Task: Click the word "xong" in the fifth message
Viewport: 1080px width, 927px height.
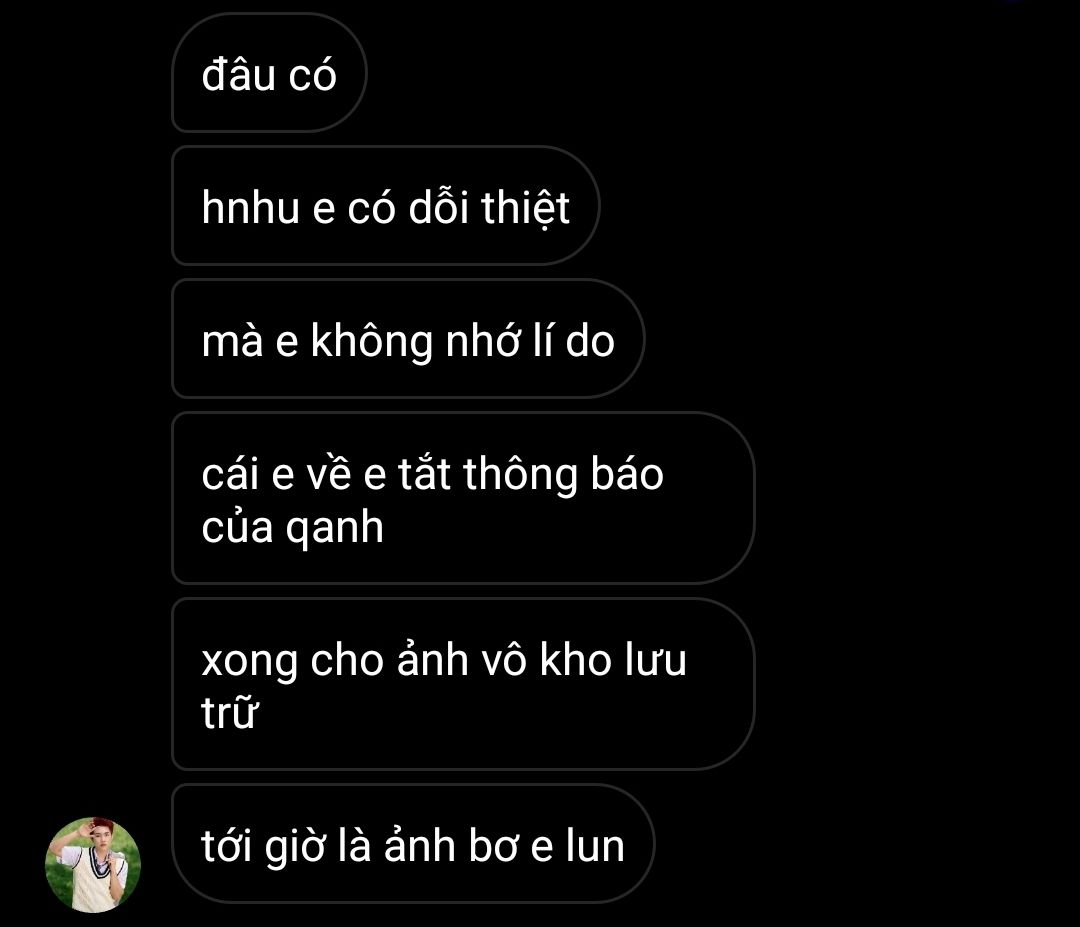Action: [249, 662]
